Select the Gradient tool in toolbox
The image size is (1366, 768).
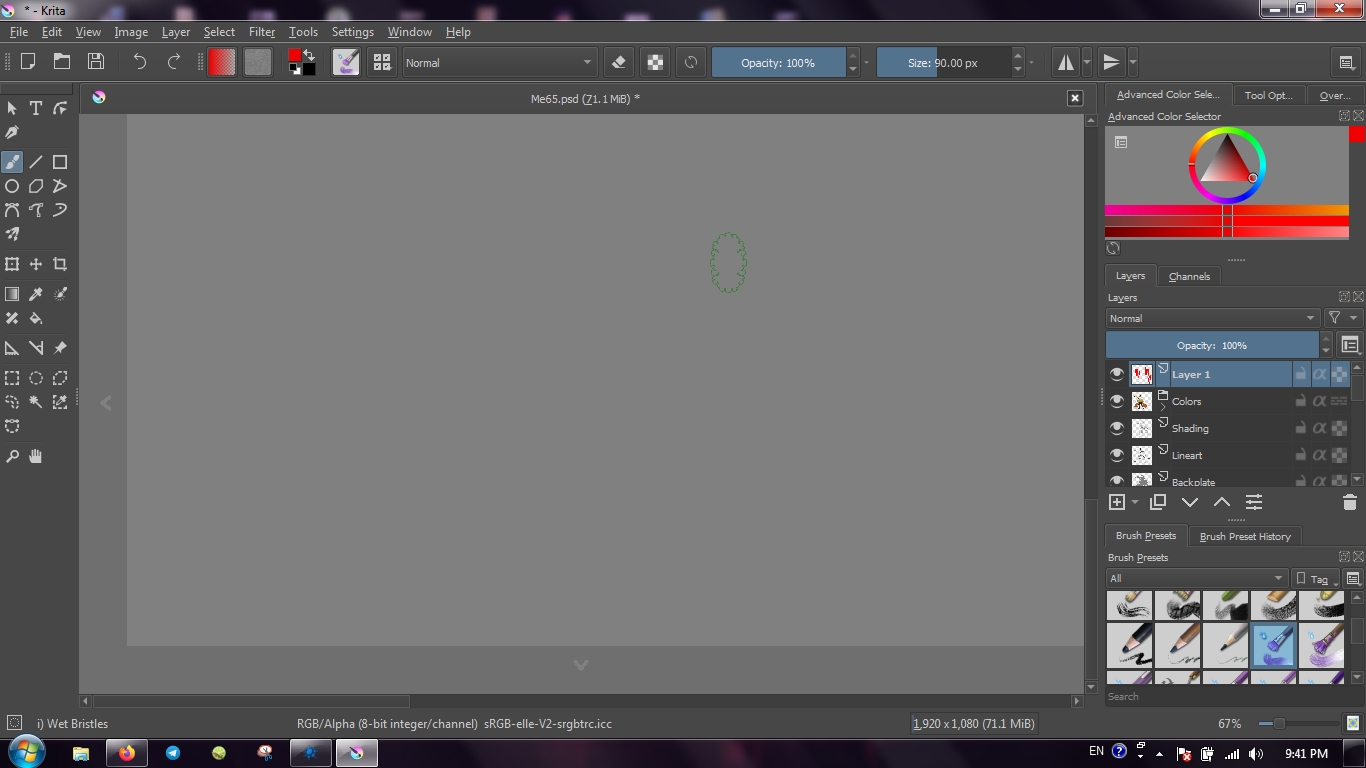tap(12, 294)
